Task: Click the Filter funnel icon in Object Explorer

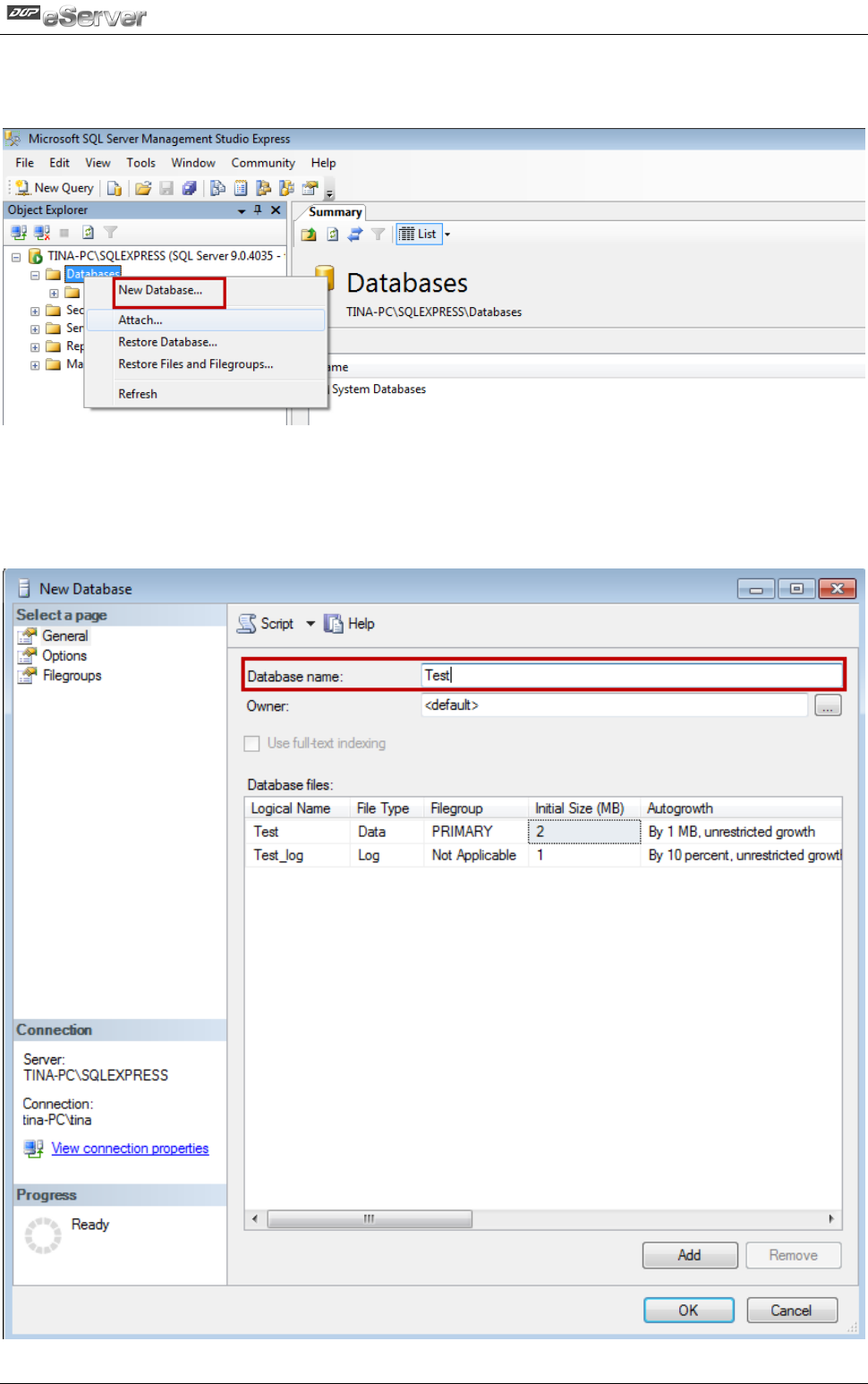Action: (x=110, y=233)
